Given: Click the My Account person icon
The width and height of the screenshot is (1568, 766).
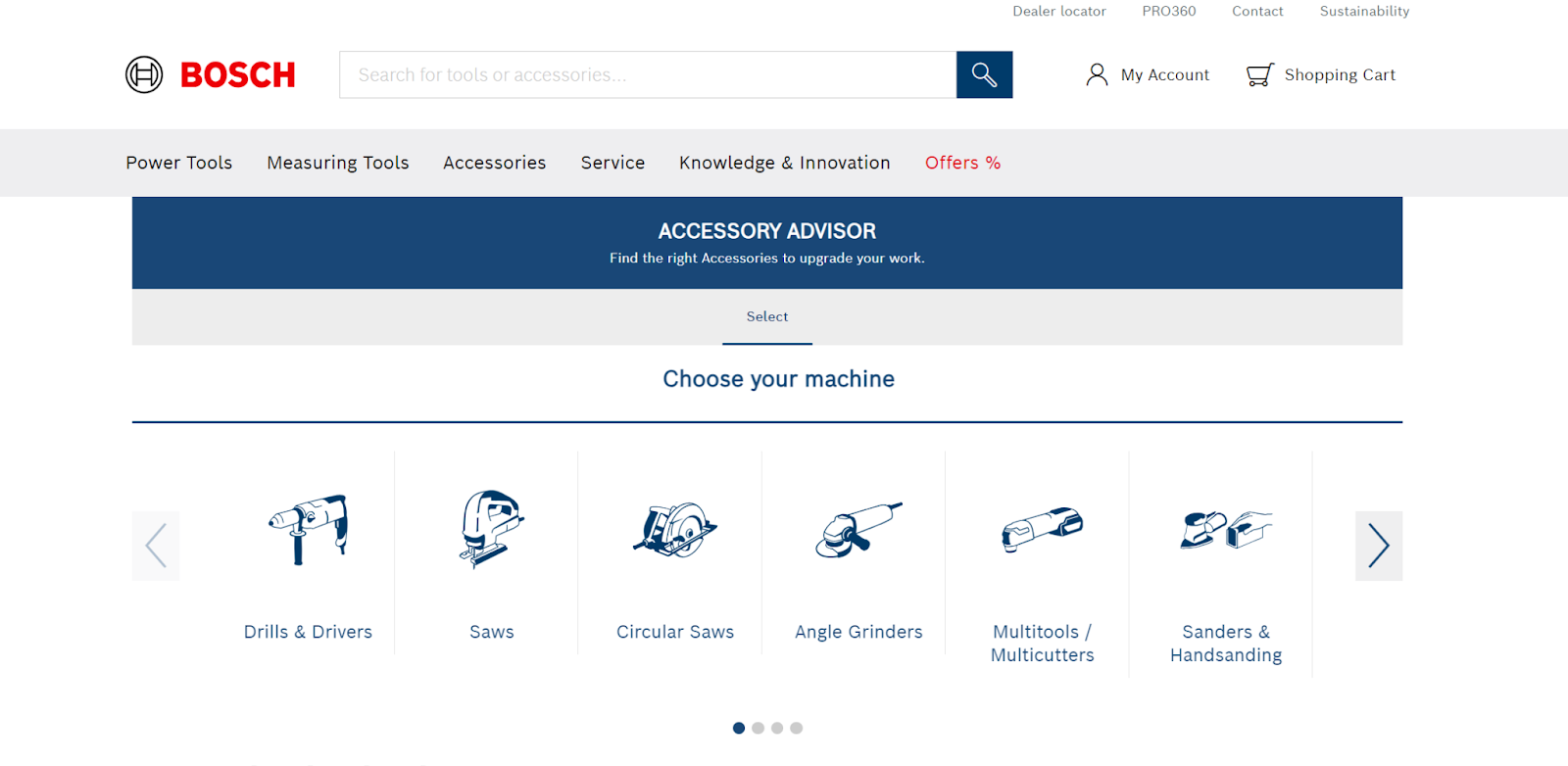Looking at the screenshot, I should tap(1097, 74).
